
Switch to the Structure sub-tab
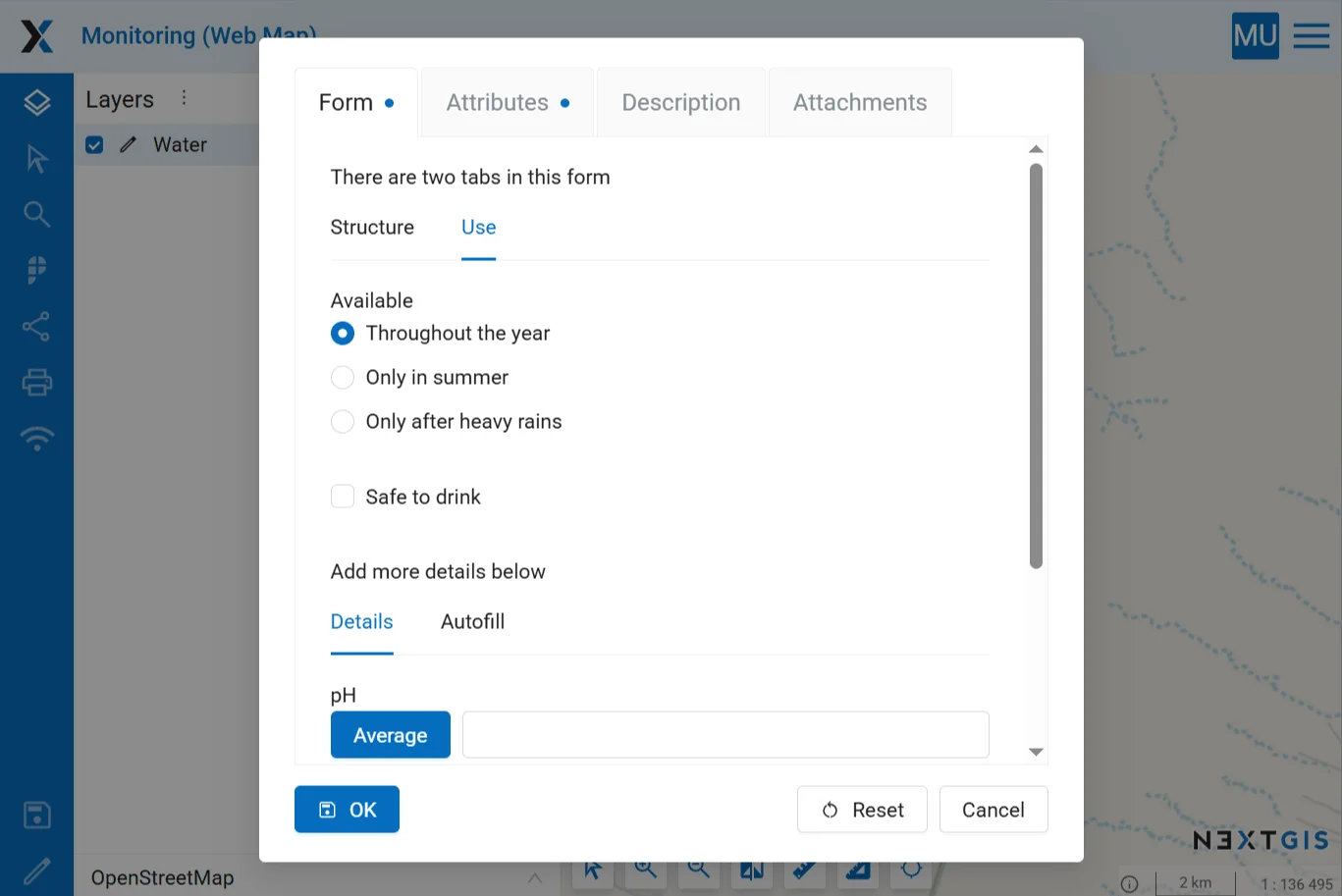tap(372, 228)
